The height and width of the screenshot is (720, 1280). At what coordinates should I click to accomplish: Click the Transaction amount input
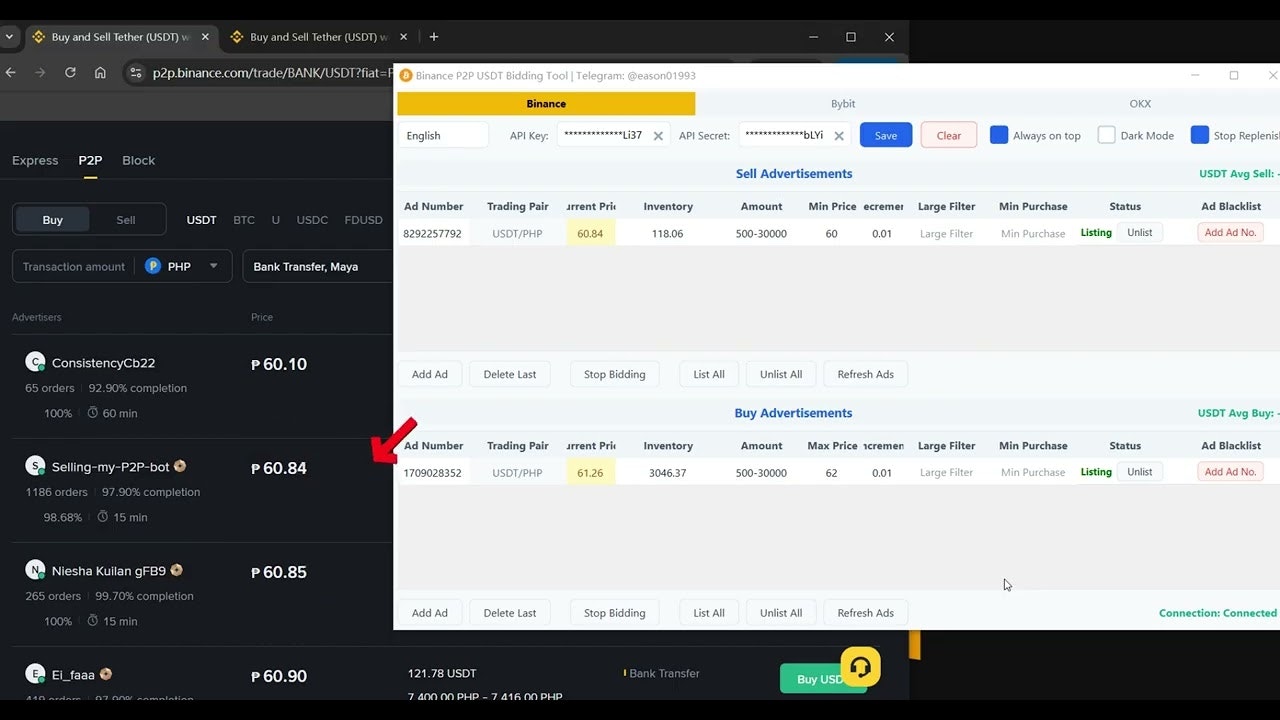74,267
